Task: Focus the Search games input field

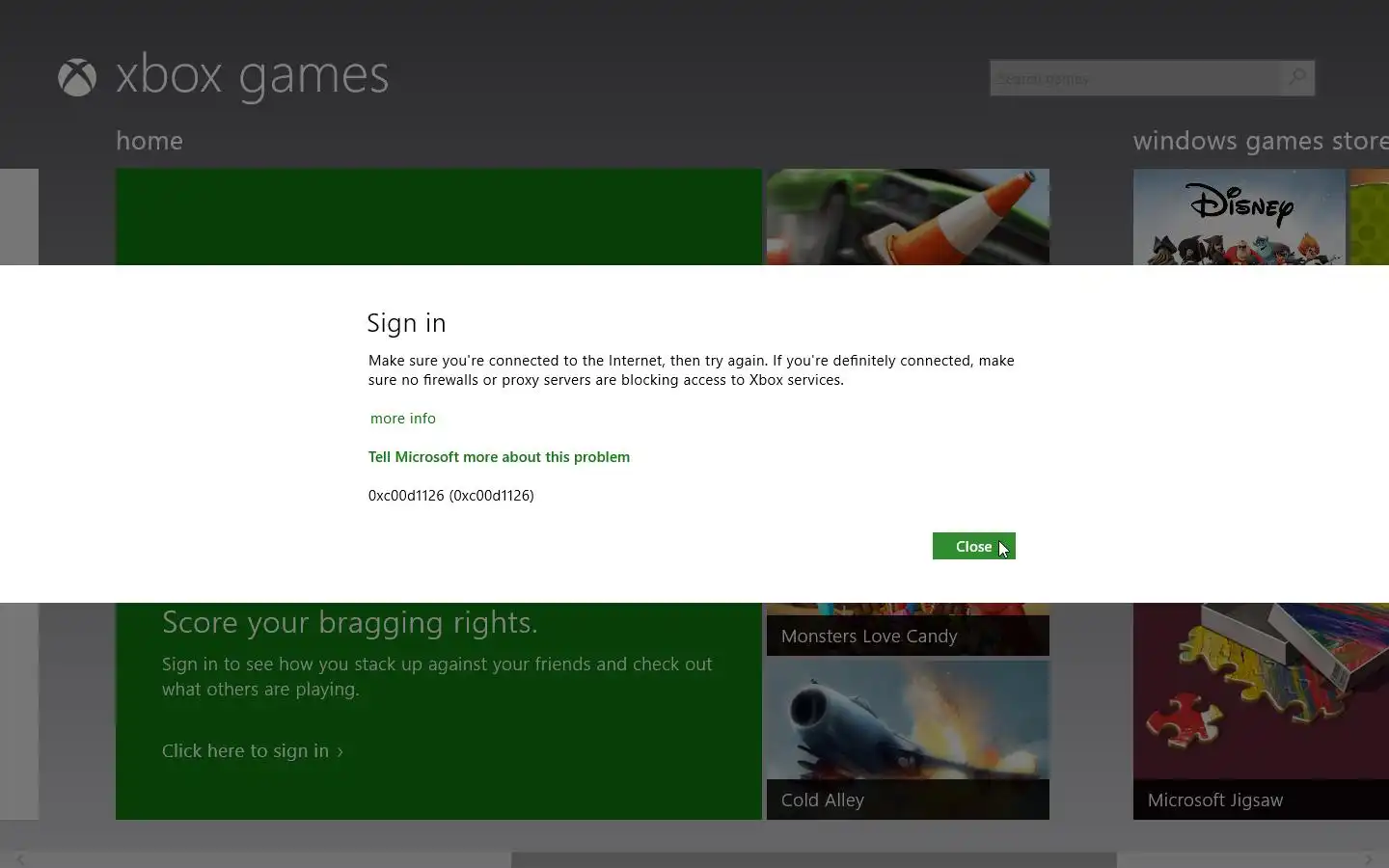Action: pos(1136,78)
